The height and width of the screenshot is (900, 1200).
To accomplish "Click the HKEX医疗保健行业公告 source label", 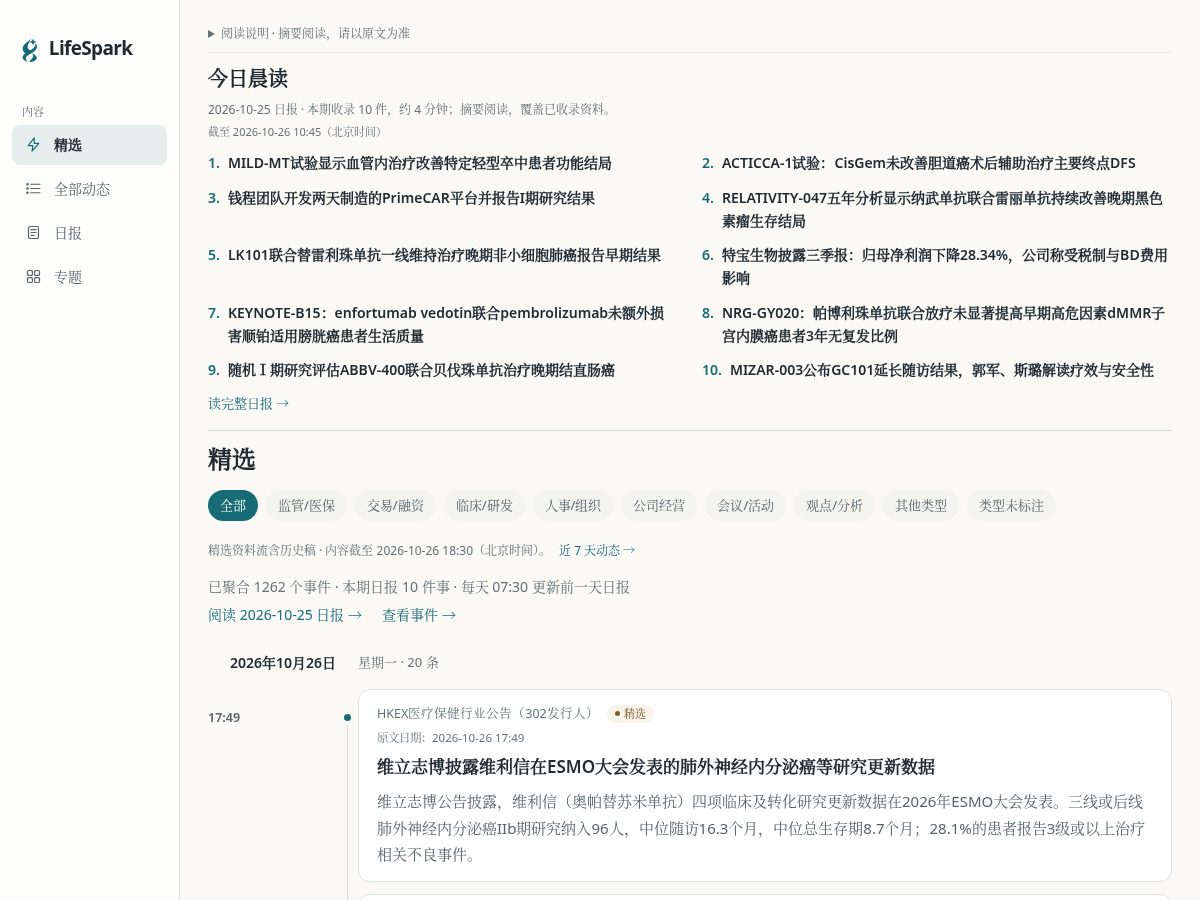I will click(485, 714).
